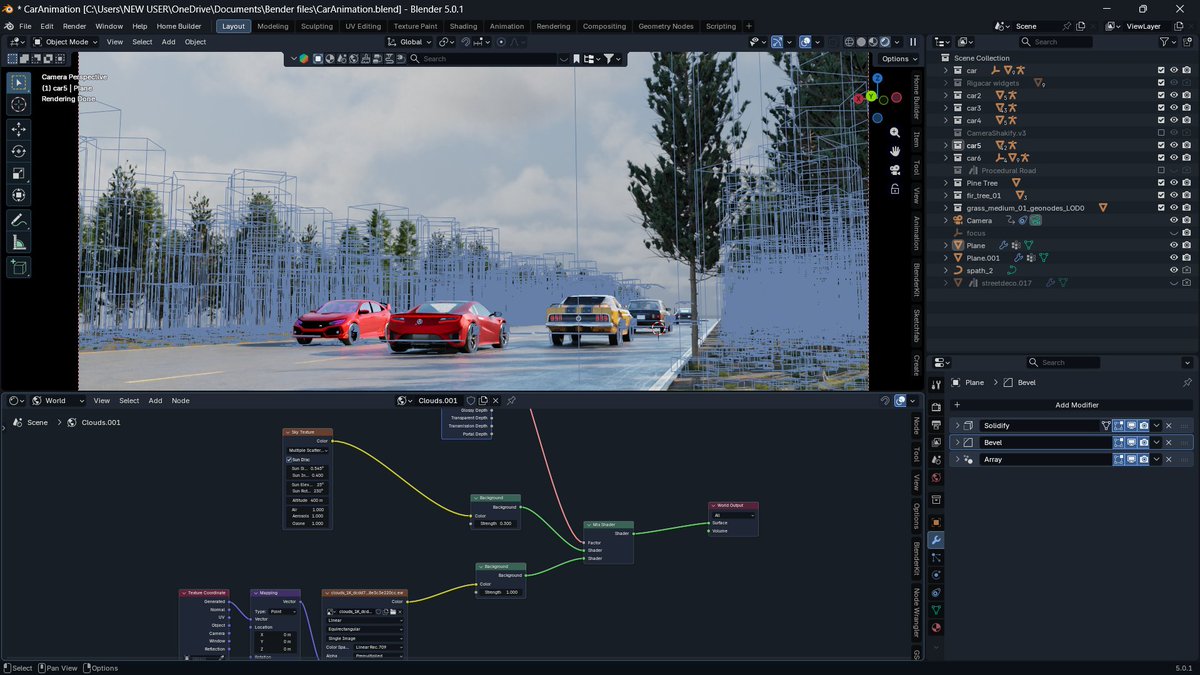Expand the Plane object tree row
Image resolution: width=1200 pixels, height=675 pixels.
pyautogui.click(x=946, y=245)
